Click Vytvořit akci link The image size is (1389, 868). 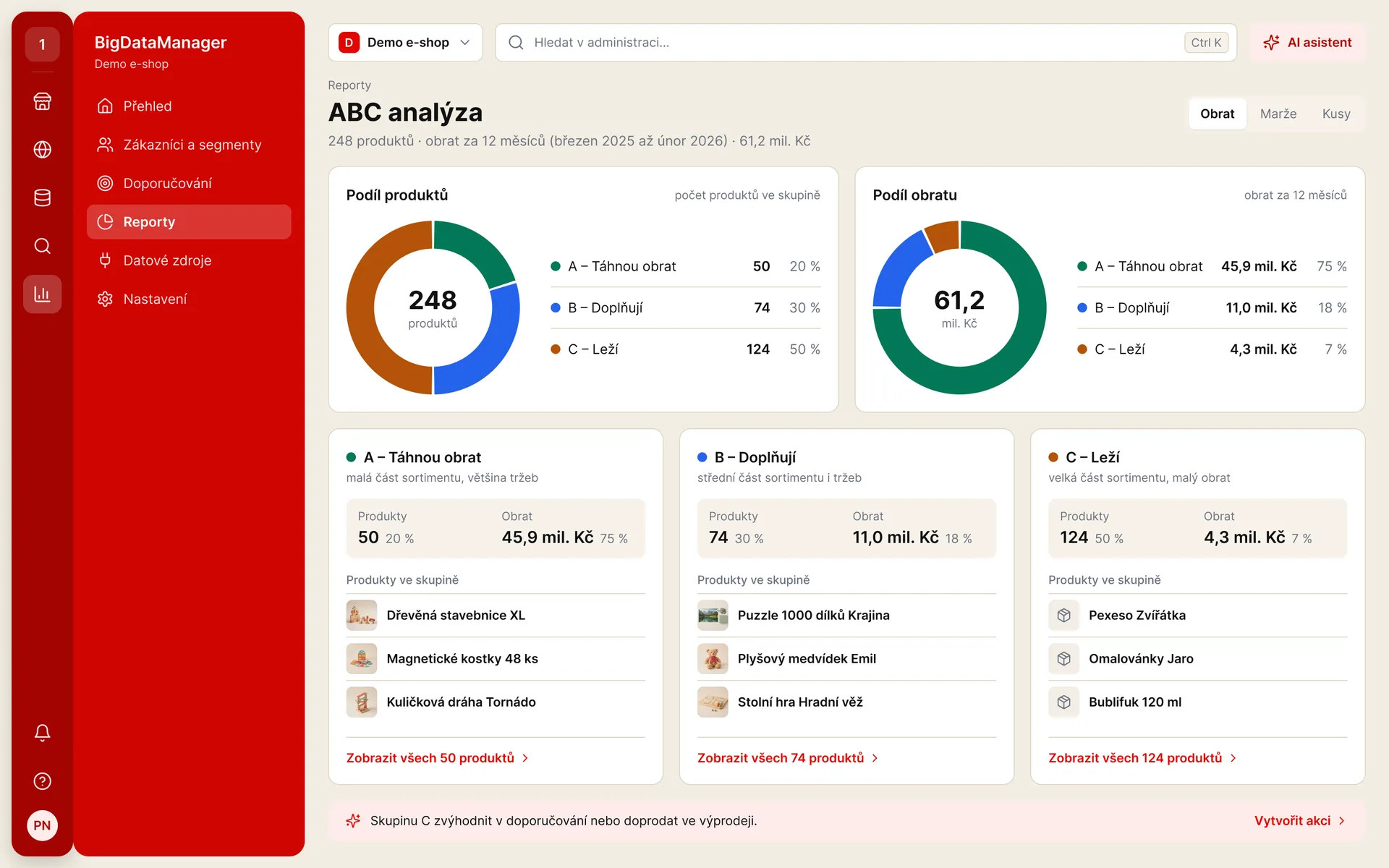(1300, 821)
